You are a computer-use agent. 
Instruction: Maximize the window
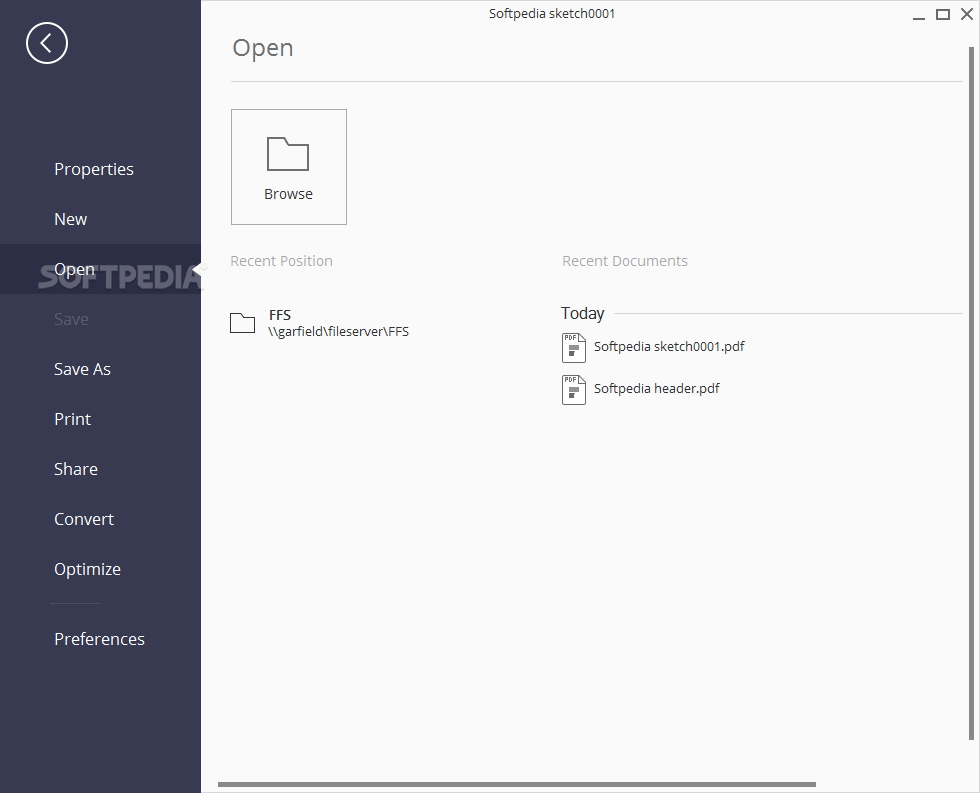tap(942, 14)
